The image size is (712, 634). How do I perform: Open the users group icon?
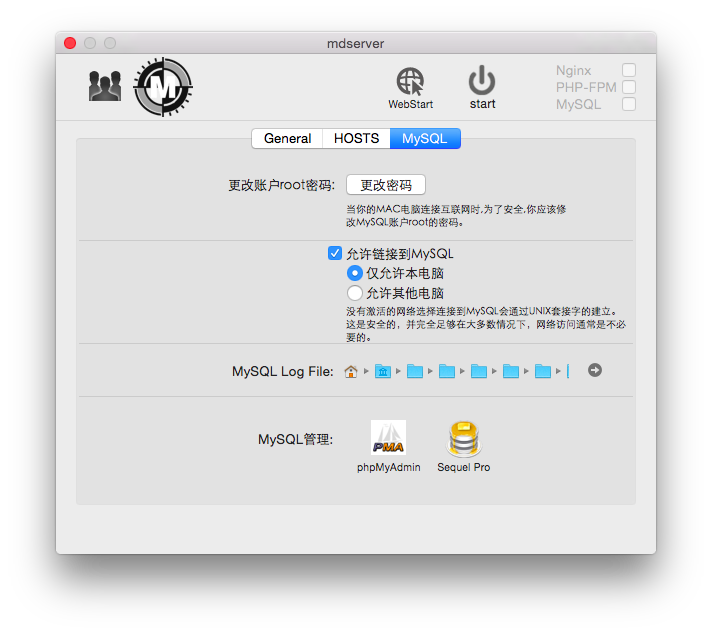point(105,86)
